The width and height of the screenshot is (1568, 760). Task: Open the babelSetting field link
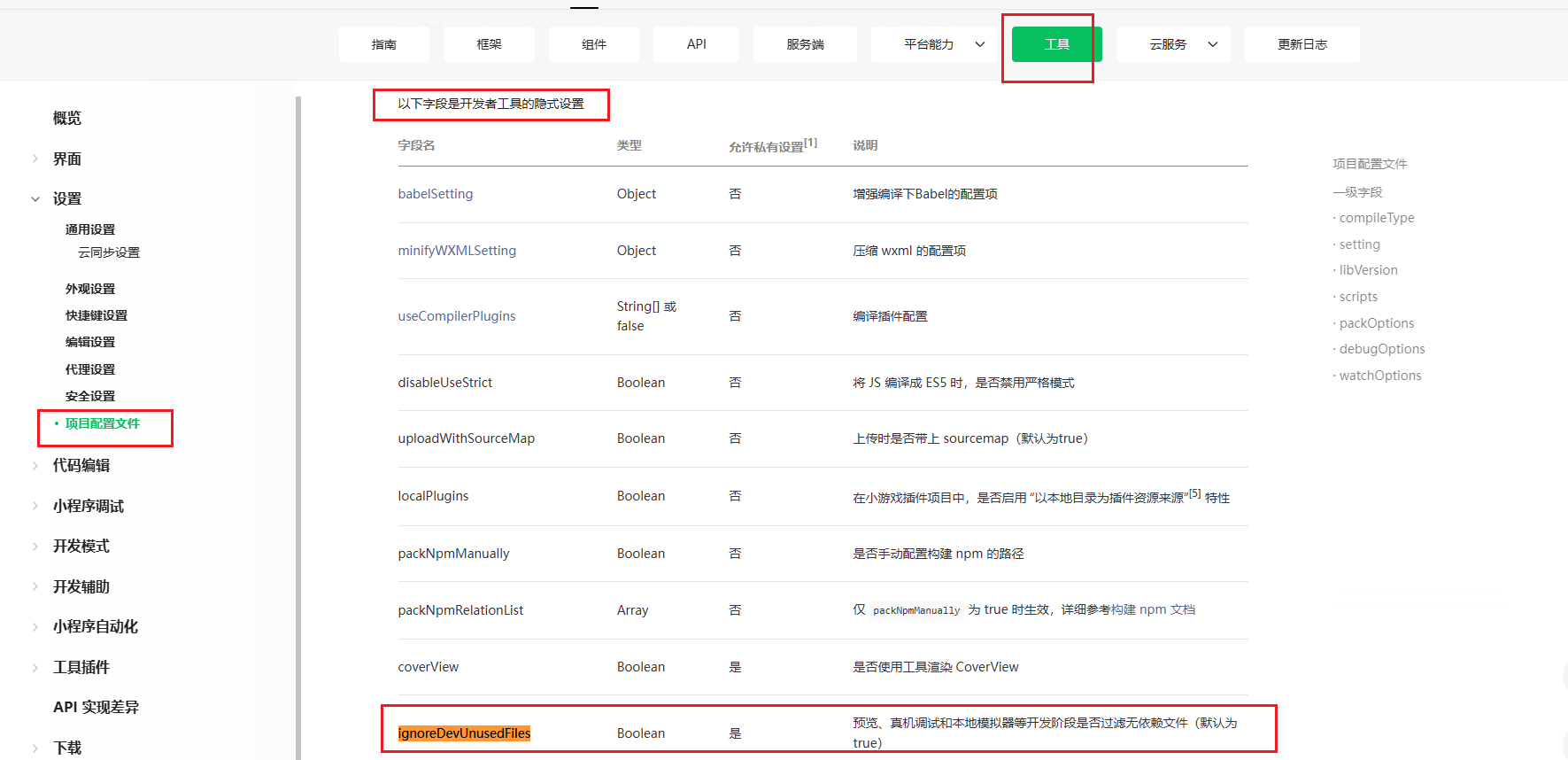point(436,194)
